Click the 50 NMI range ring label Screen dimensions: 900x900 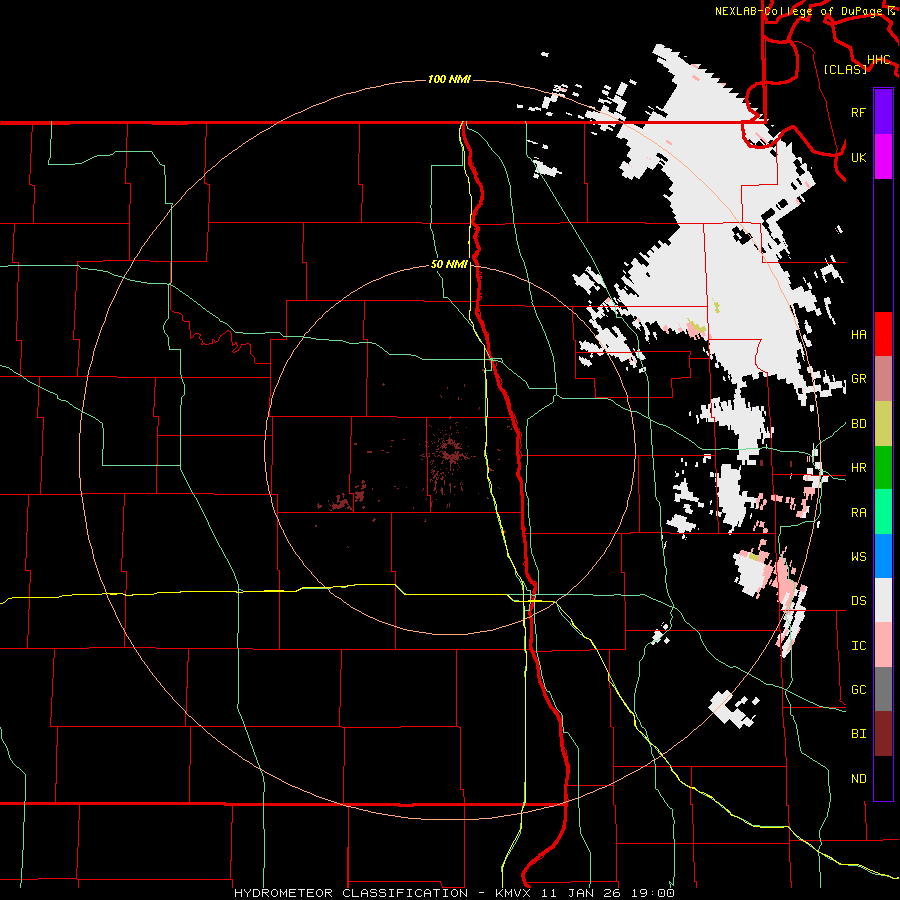click(449, 264)
